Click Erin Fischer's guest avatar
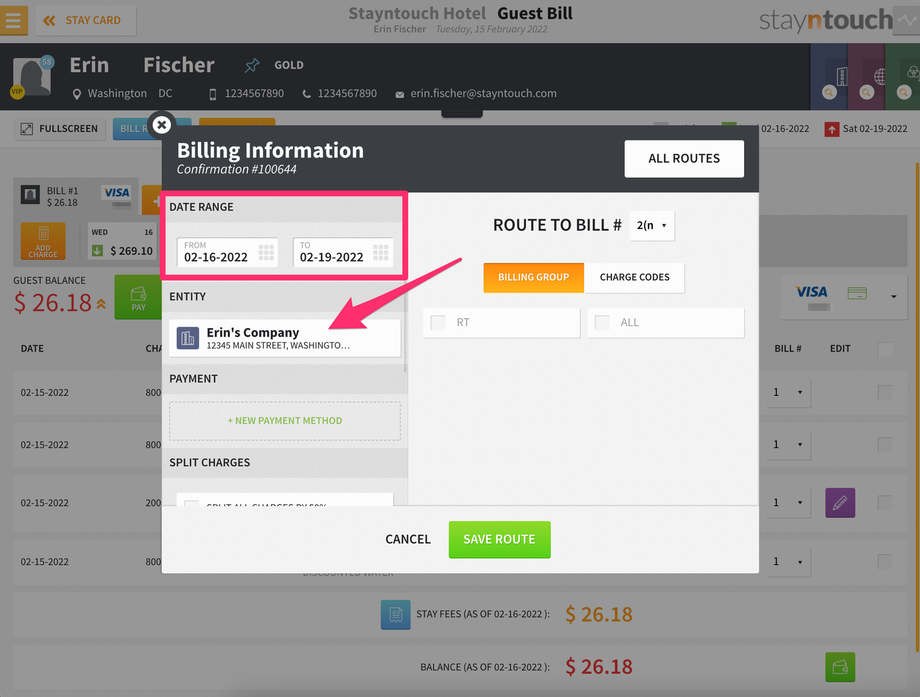920x697 pixels. (x=32, y=77)
